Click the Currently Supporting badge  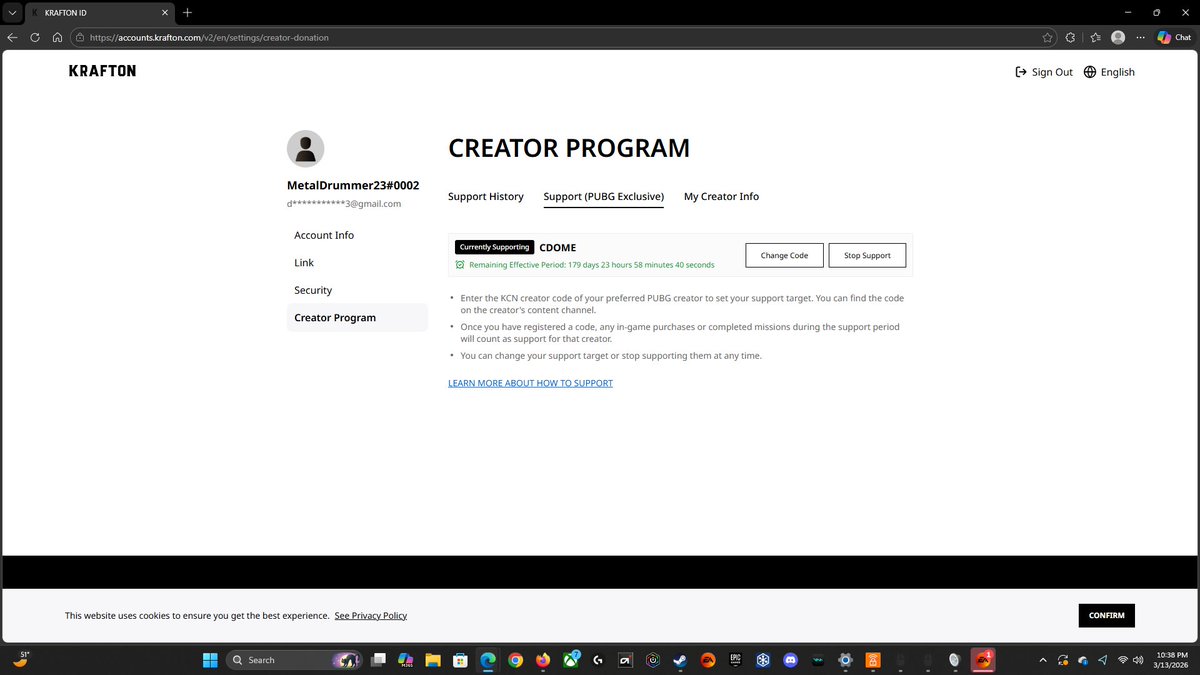tap(494, 247)
